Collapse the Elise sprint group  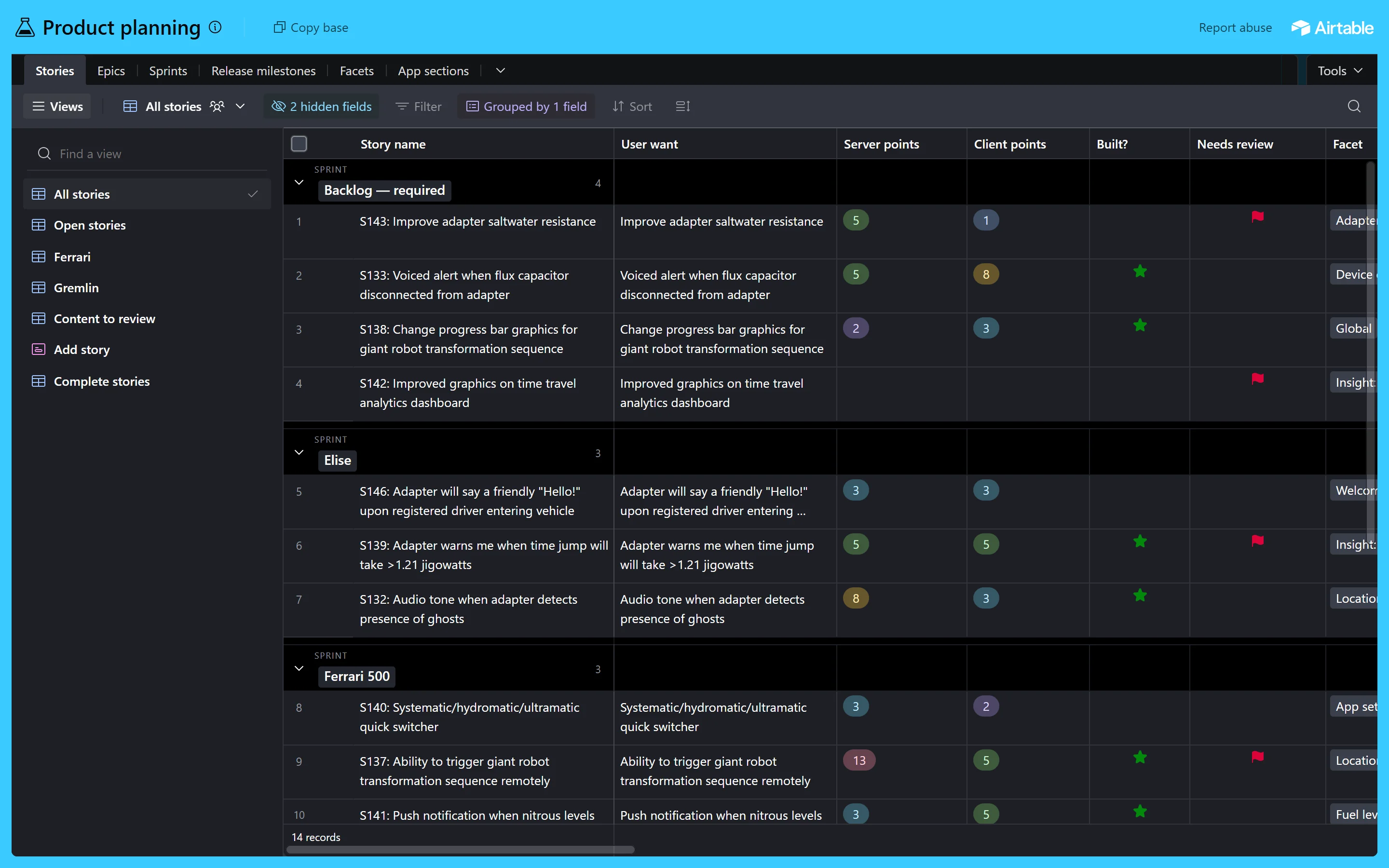click(299, 452)
